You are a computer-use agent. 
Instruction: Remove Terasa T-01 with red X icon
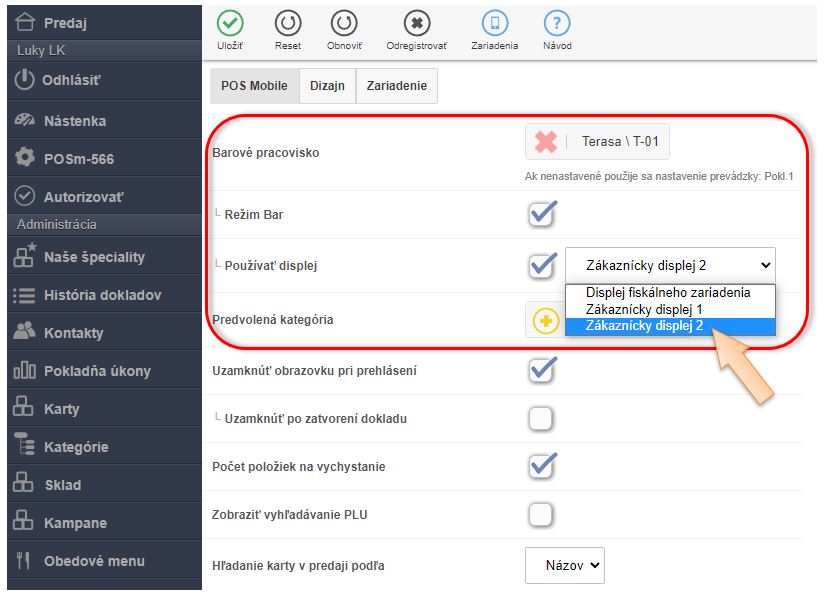point(546,142)
